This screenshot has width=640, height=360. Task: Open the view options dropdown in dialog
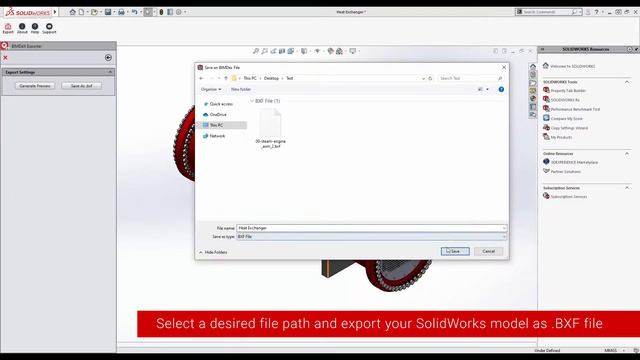point(487,89)
